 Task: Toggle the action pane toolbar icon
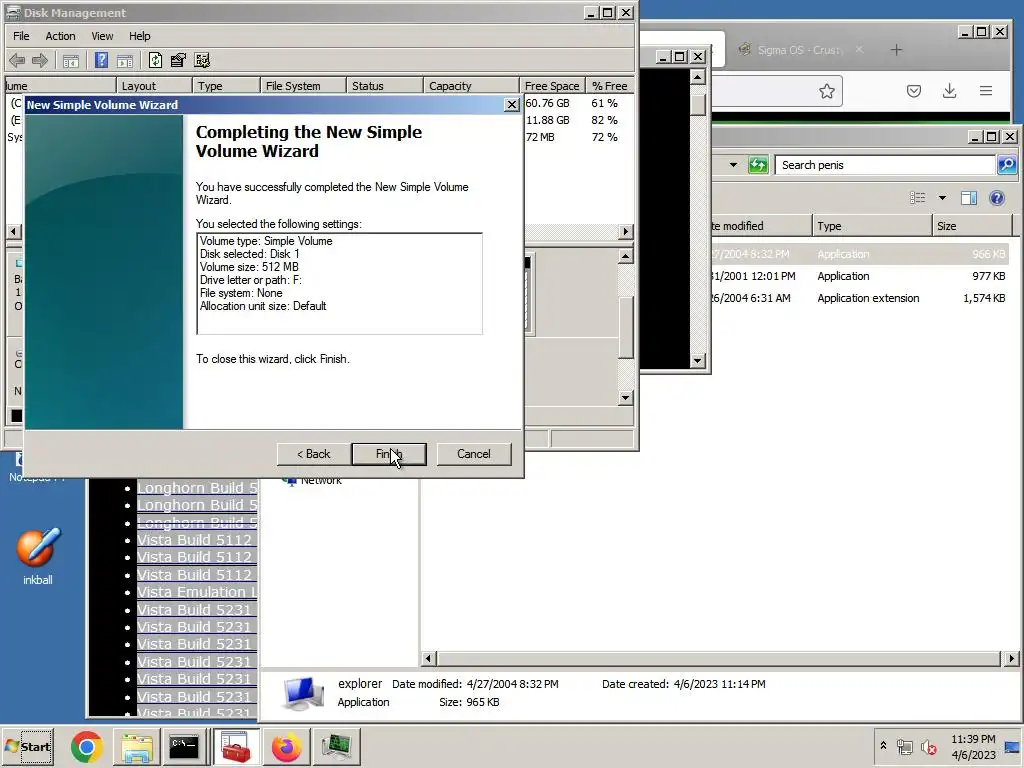coord(124,61)
